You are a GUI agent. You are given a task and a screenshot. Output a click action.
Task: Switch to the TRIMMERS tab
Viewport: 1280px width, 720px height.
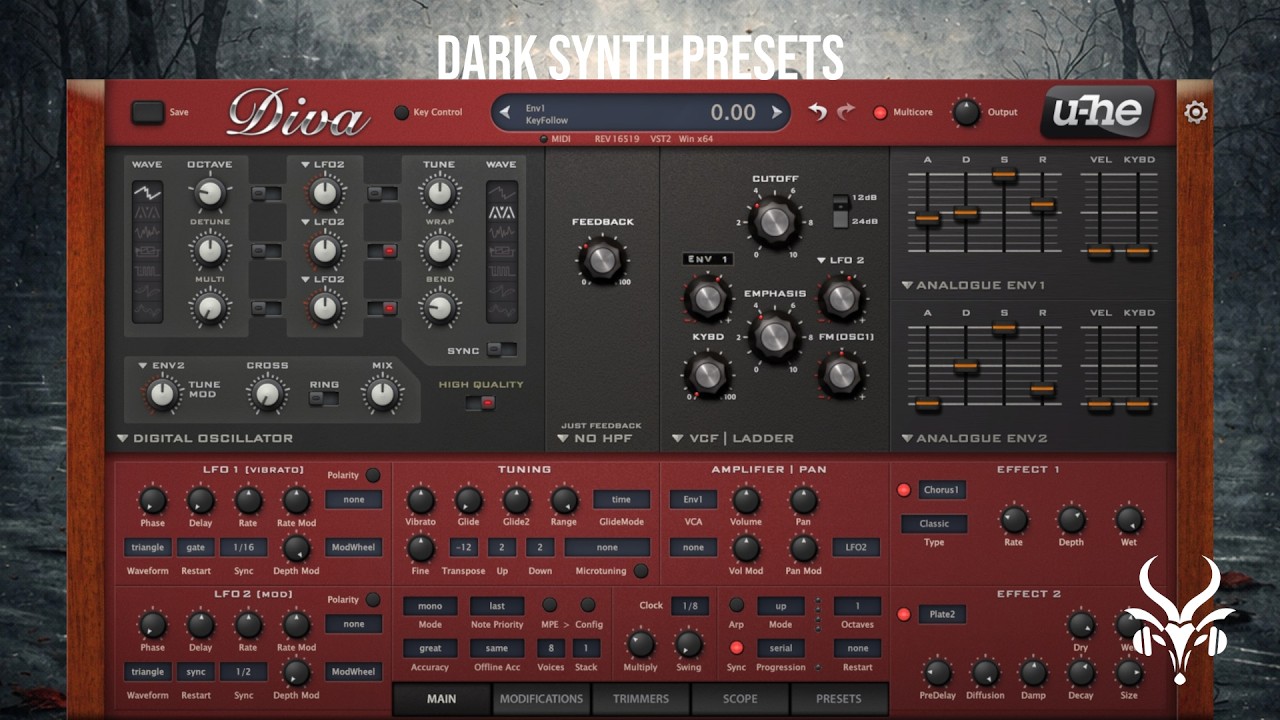pos(641,699)
